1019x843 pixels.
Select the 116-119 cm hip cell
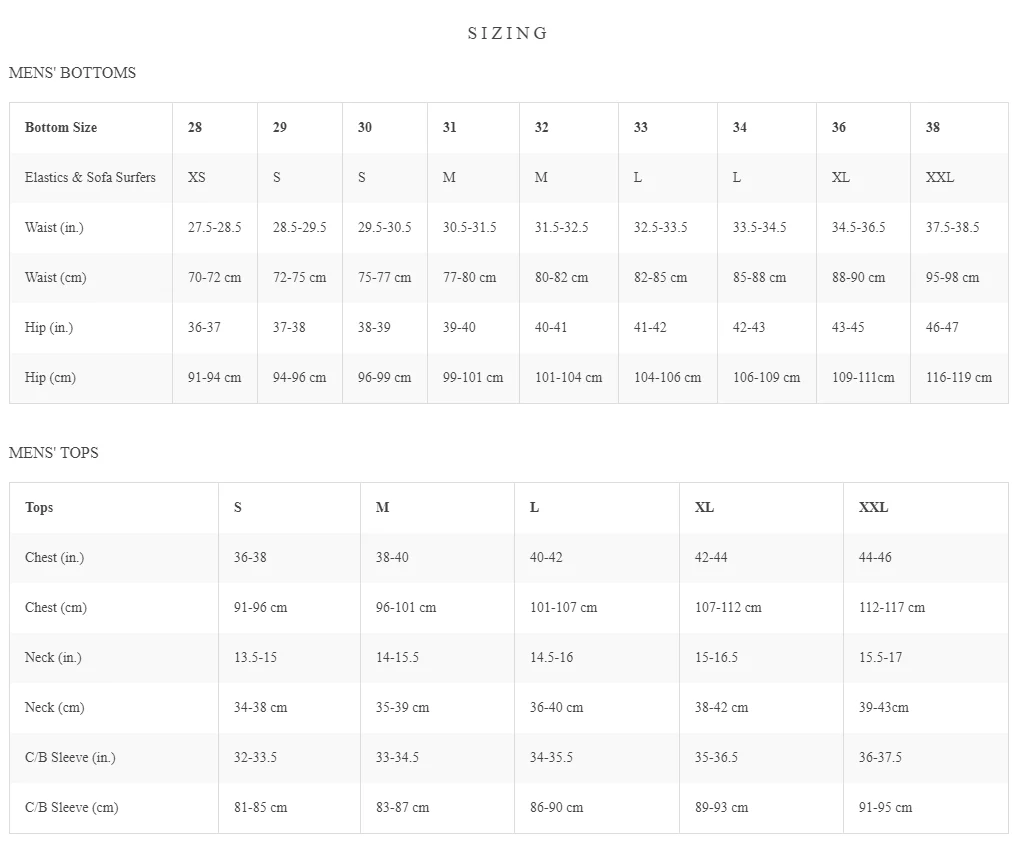click(x=958, y=378)
